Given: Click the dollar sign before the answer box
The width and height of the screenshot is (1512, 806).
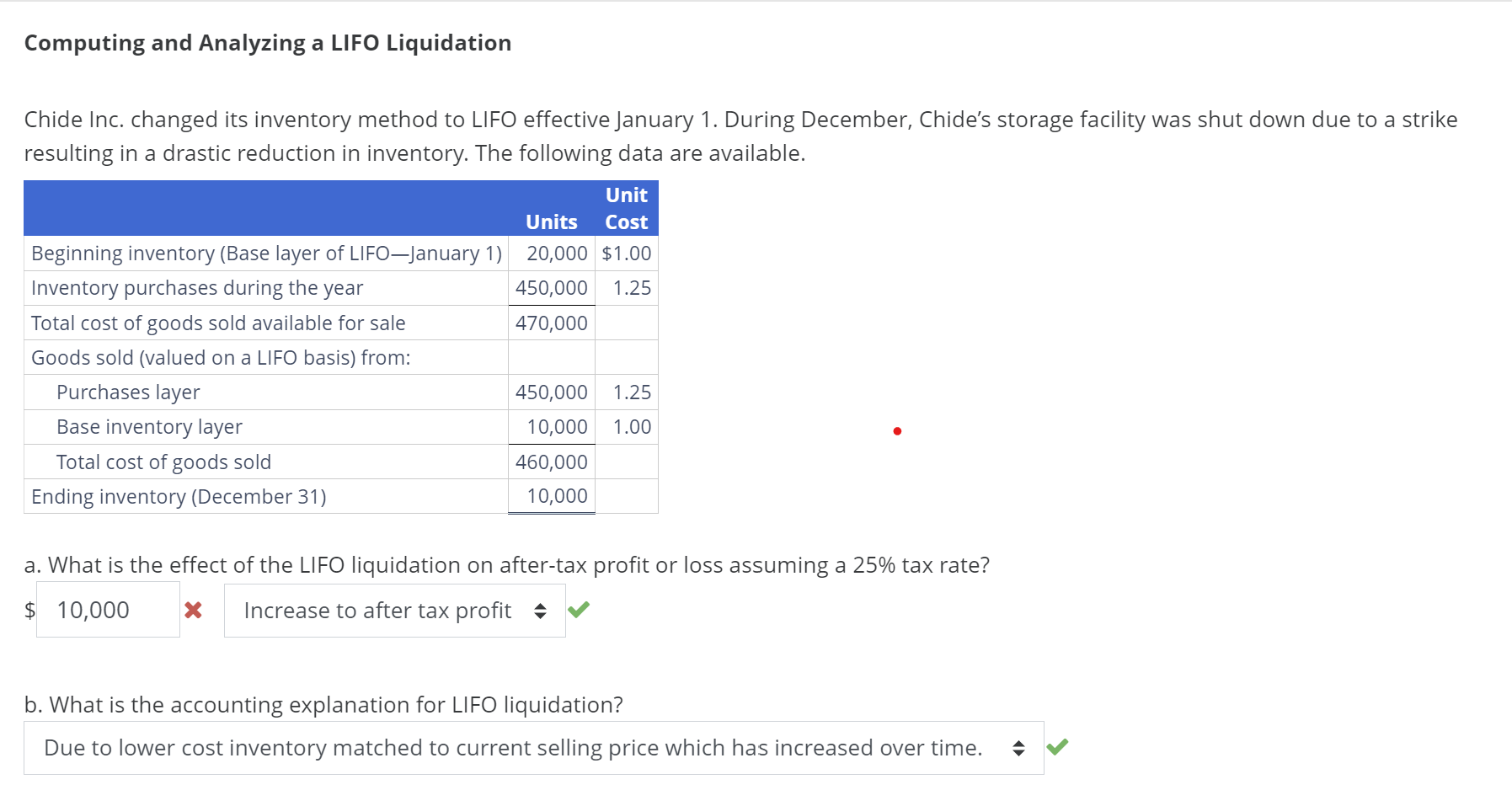Looking at the screenshot, I should point(29,611).
